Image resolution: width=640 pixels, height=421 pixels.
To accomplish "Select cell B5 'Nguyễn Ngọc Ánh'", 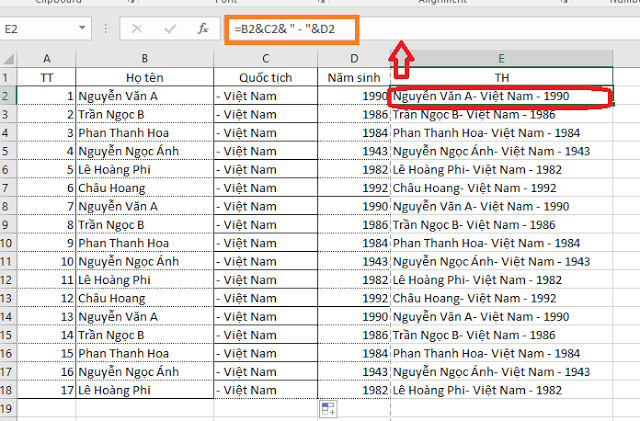I will point(144,151).
